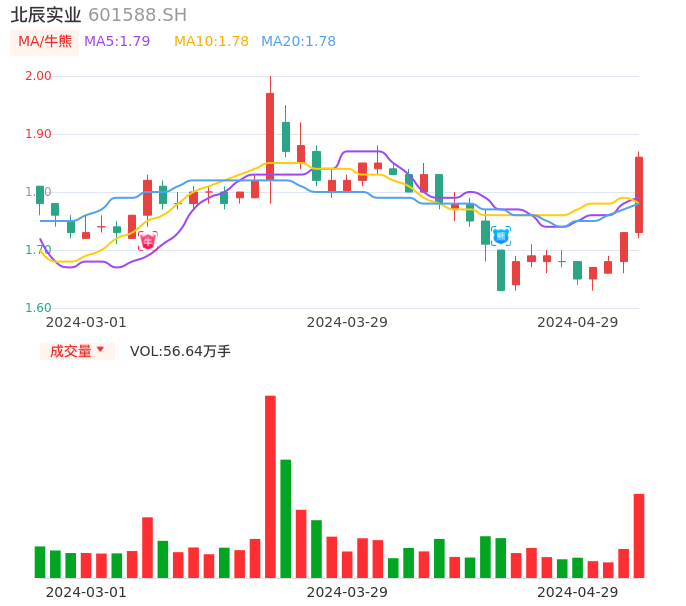The height and width of the screenshot is (606, 686).
Task: Open the 成交量 indicator dropdown
Action: pos(77,351)
